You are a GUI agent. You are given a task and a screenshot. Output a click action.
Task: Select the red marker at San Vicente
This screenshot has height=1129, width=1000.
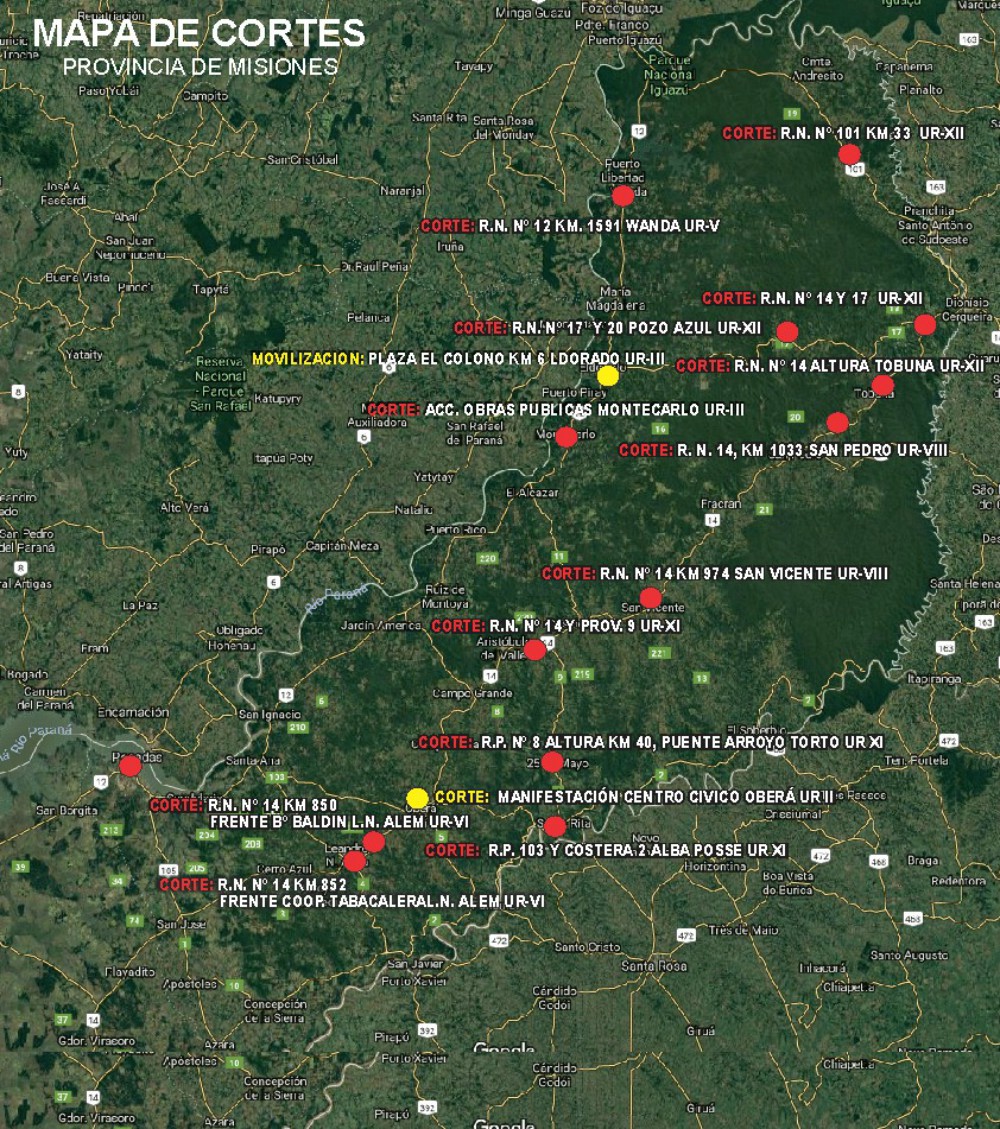tap(650, 598)
